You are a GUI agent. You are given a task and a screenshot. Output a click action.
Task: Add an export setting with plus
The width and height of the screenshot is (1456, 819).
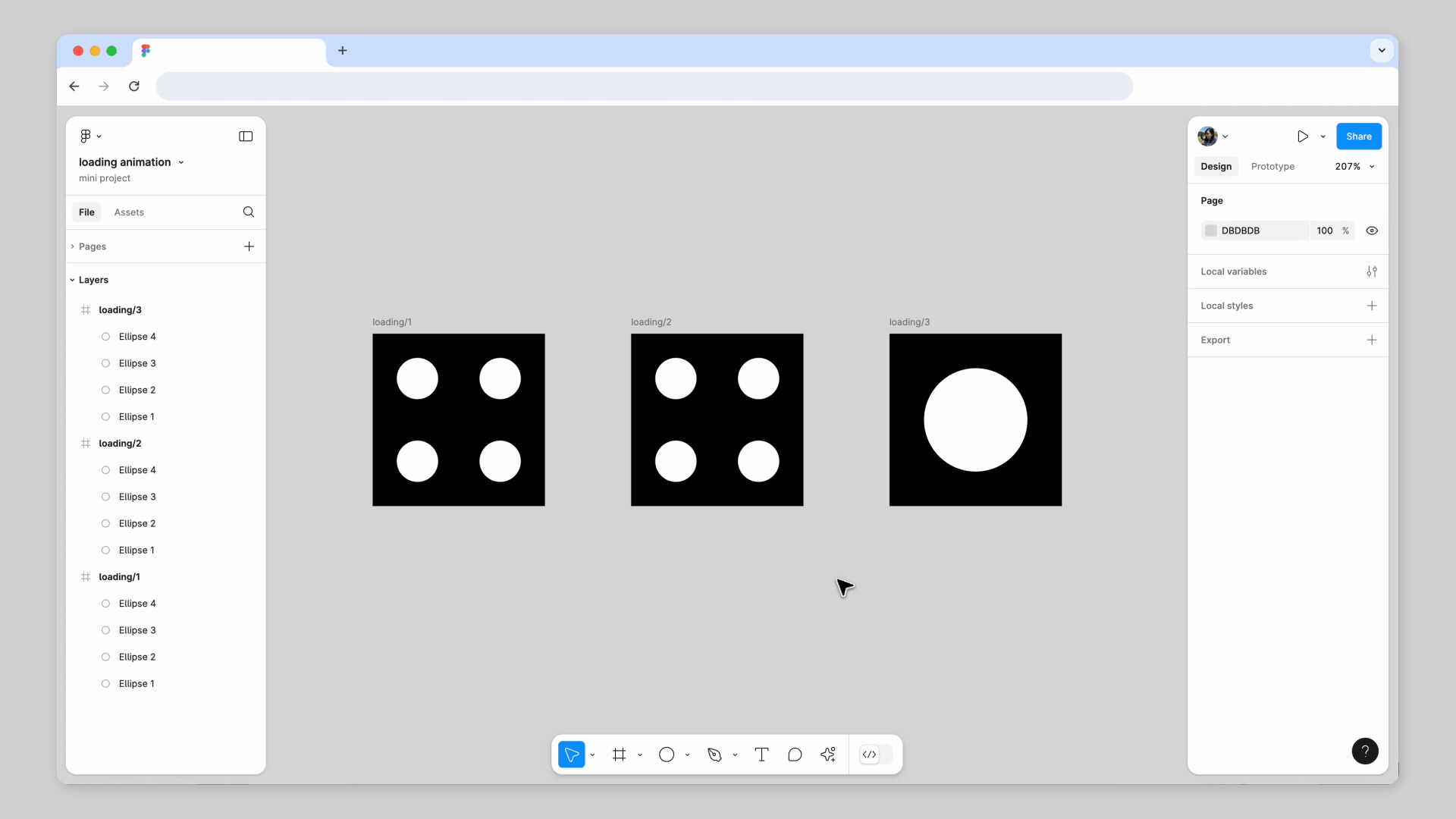point(1372,340)
